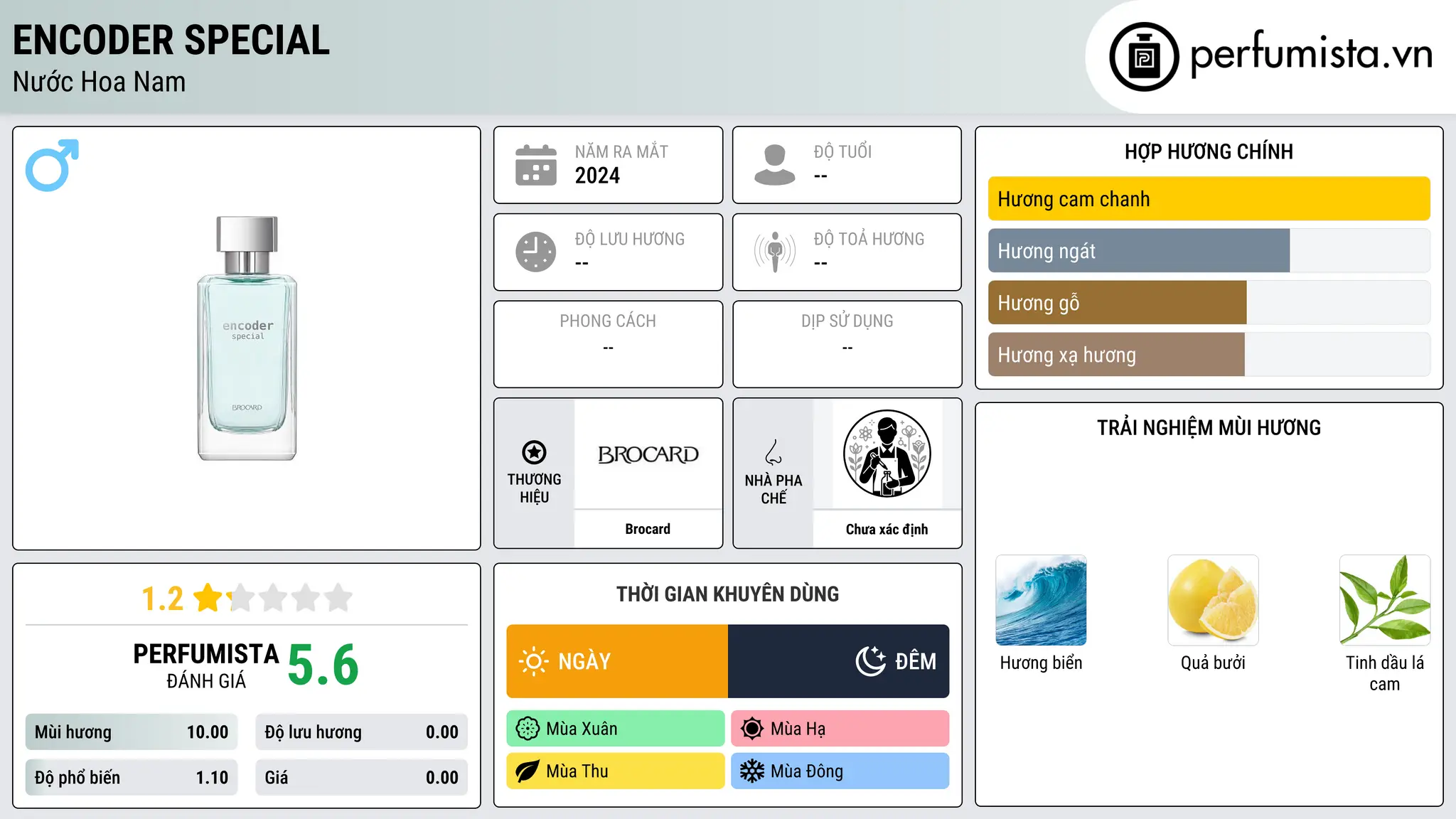Viewport: 1456px width, 819px height.
Task: Click the nose icon above Nhà pha chế
Action: pyautogui.click(x=773, y=452)
